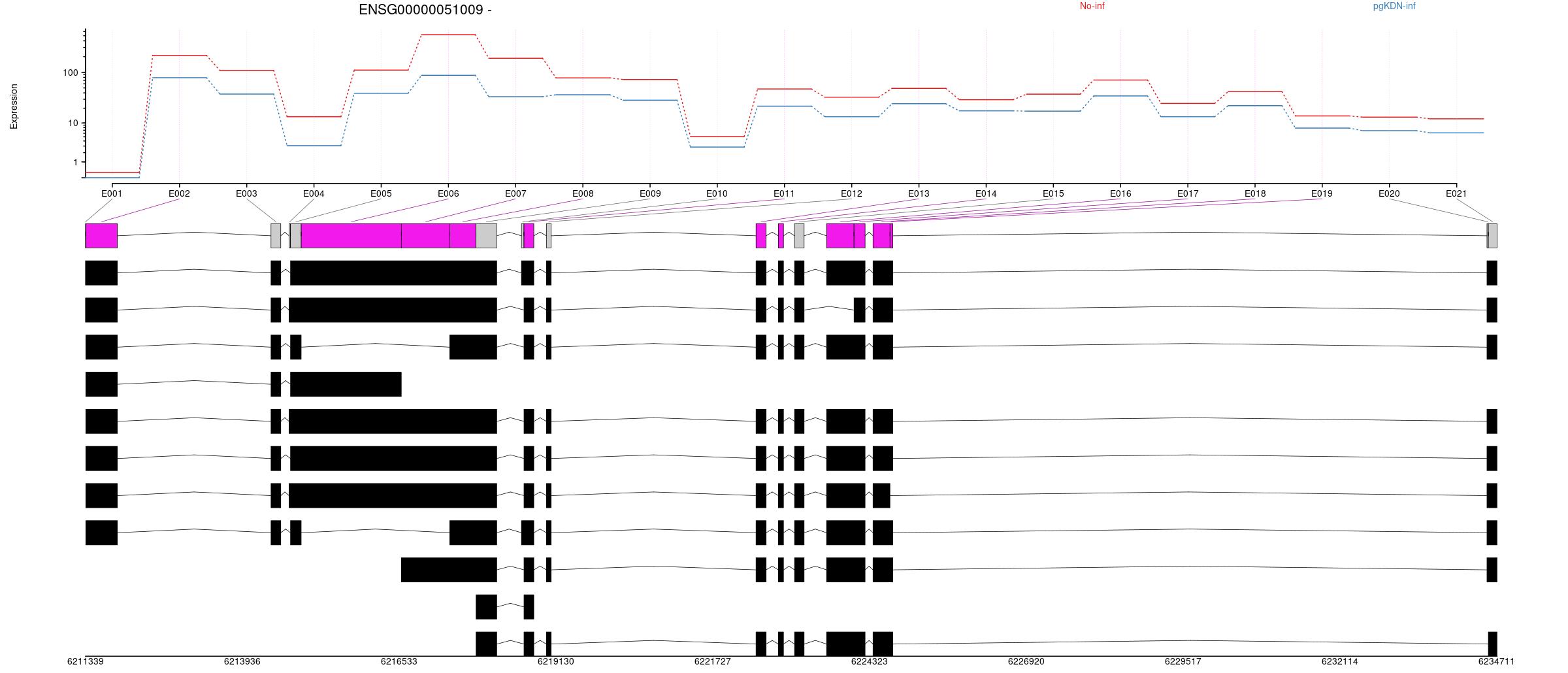Click exon label E006
1568x673 pixels.
(448, 193)
